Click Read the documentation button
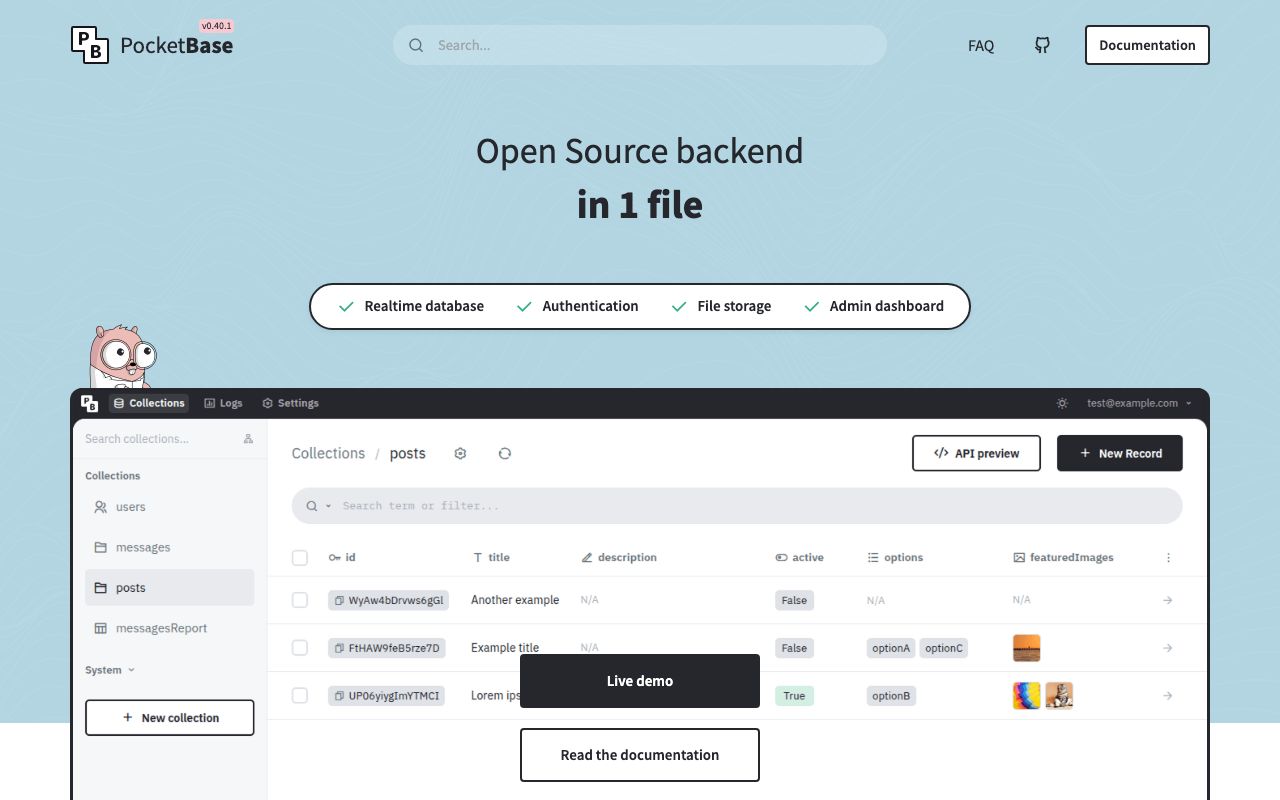1280x800 pixels. click(640, 755)
